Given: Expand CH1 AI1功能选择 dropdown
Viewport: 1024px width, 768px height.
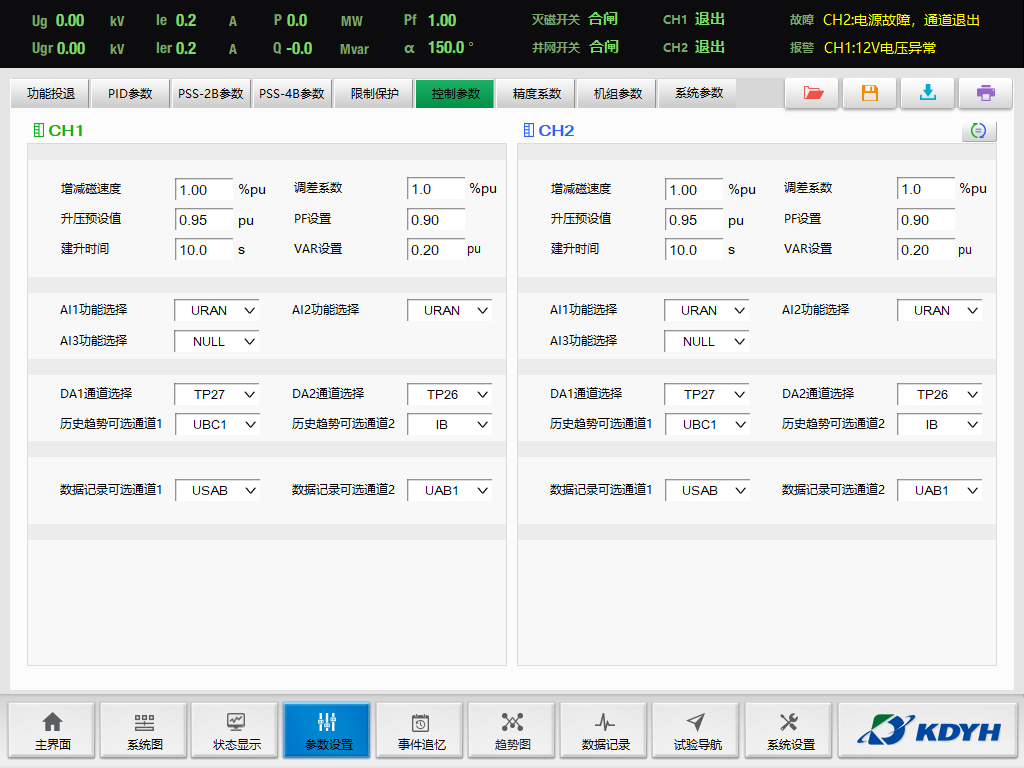Looking at the screenshot, I should [217, 311].
